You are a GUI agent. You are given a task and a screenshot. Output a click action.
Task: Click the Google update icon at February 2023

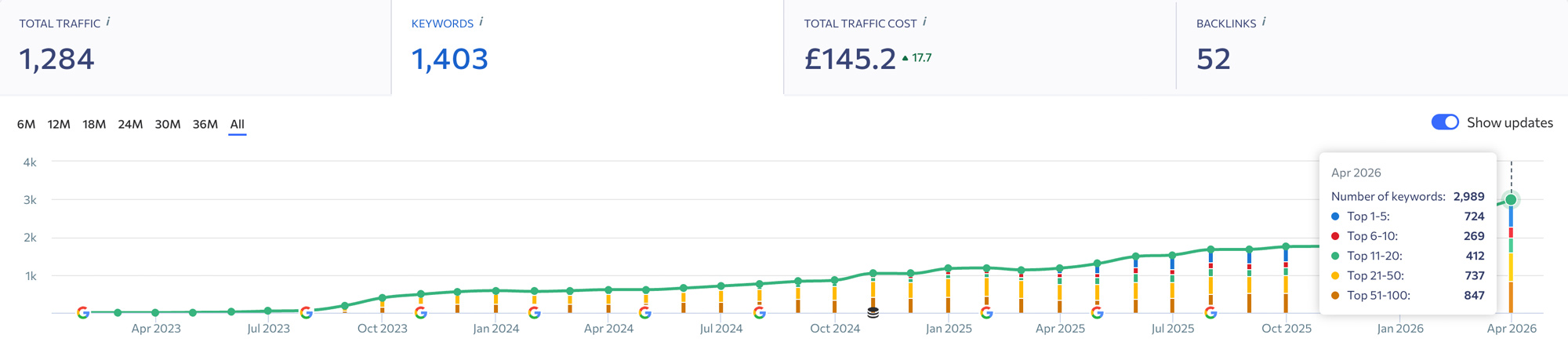pyautogui.click(x=83, y=312)
